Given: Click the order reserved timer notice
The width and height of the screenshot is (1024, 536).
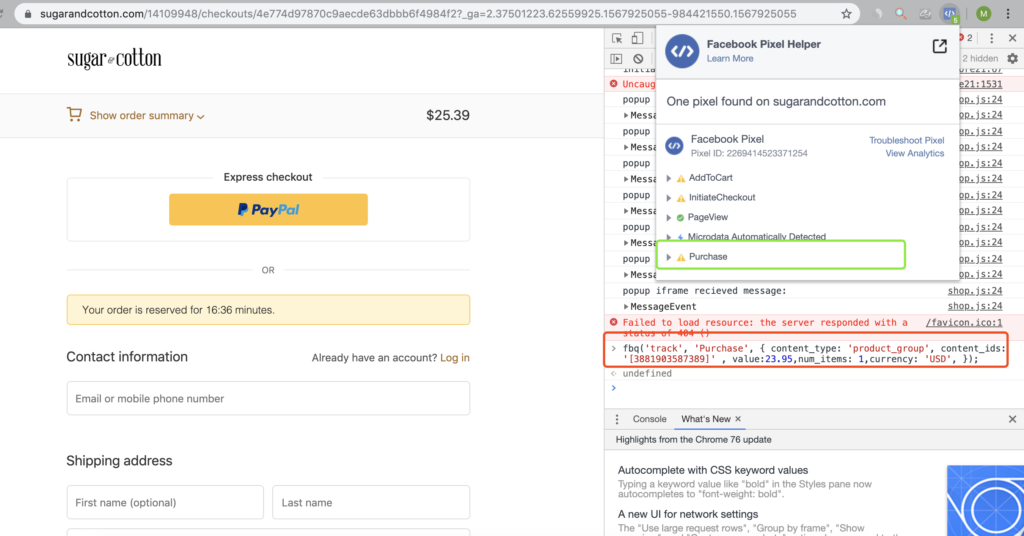Looking at the screenshot, I should [268, 309].
